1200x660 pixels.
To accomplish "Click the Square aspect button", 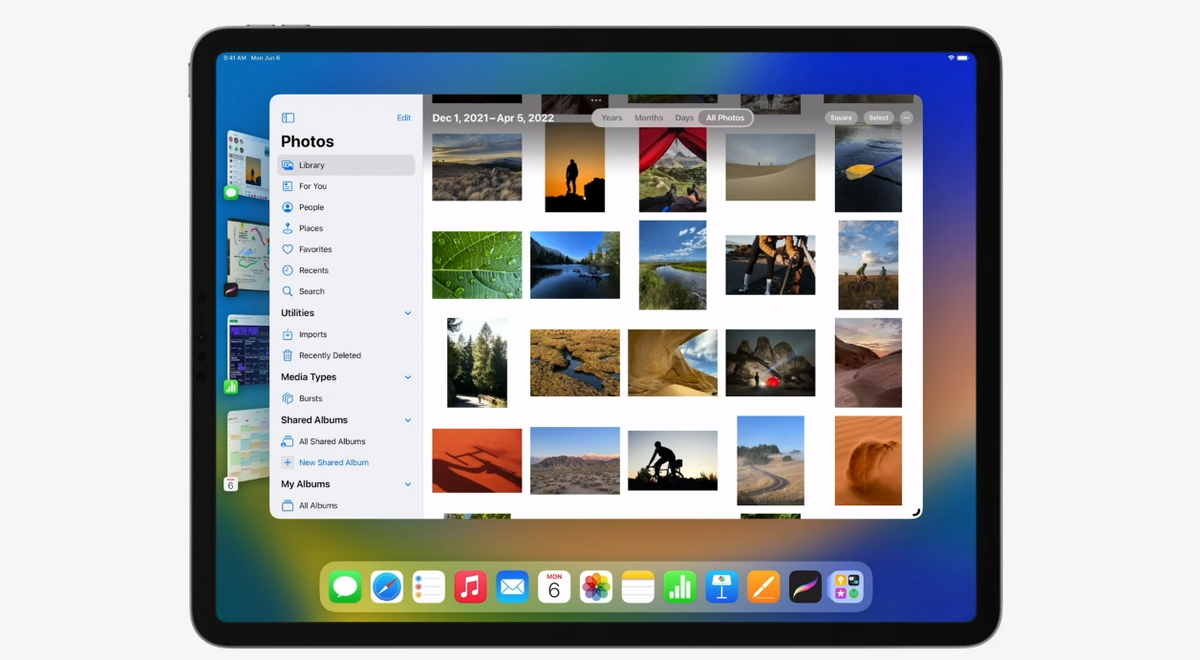I will pos(841,118).
